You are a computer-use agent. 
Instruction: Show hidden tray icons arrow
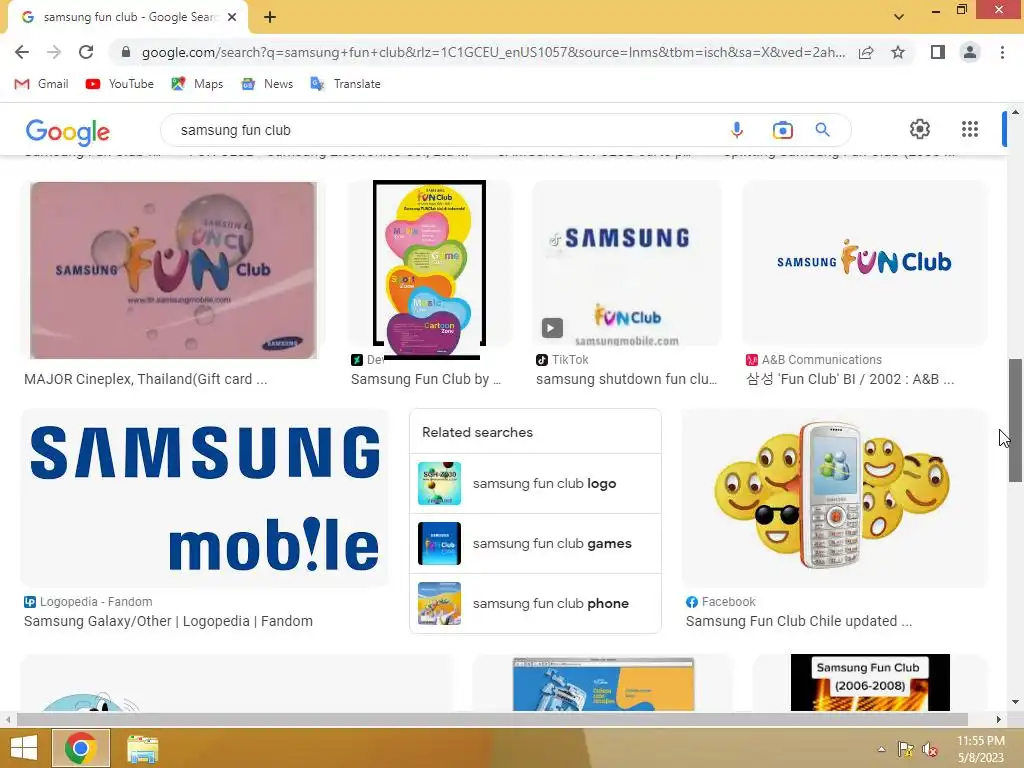point(881,749)
